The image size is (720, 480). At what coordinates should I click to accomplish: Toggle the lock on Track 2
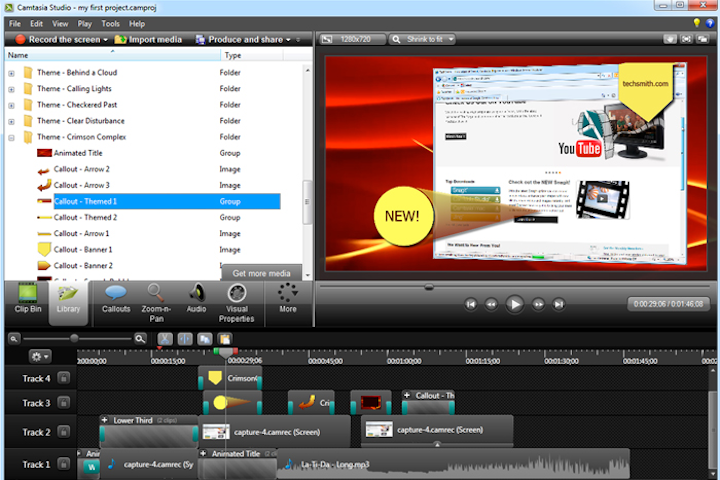coord(64,432)
